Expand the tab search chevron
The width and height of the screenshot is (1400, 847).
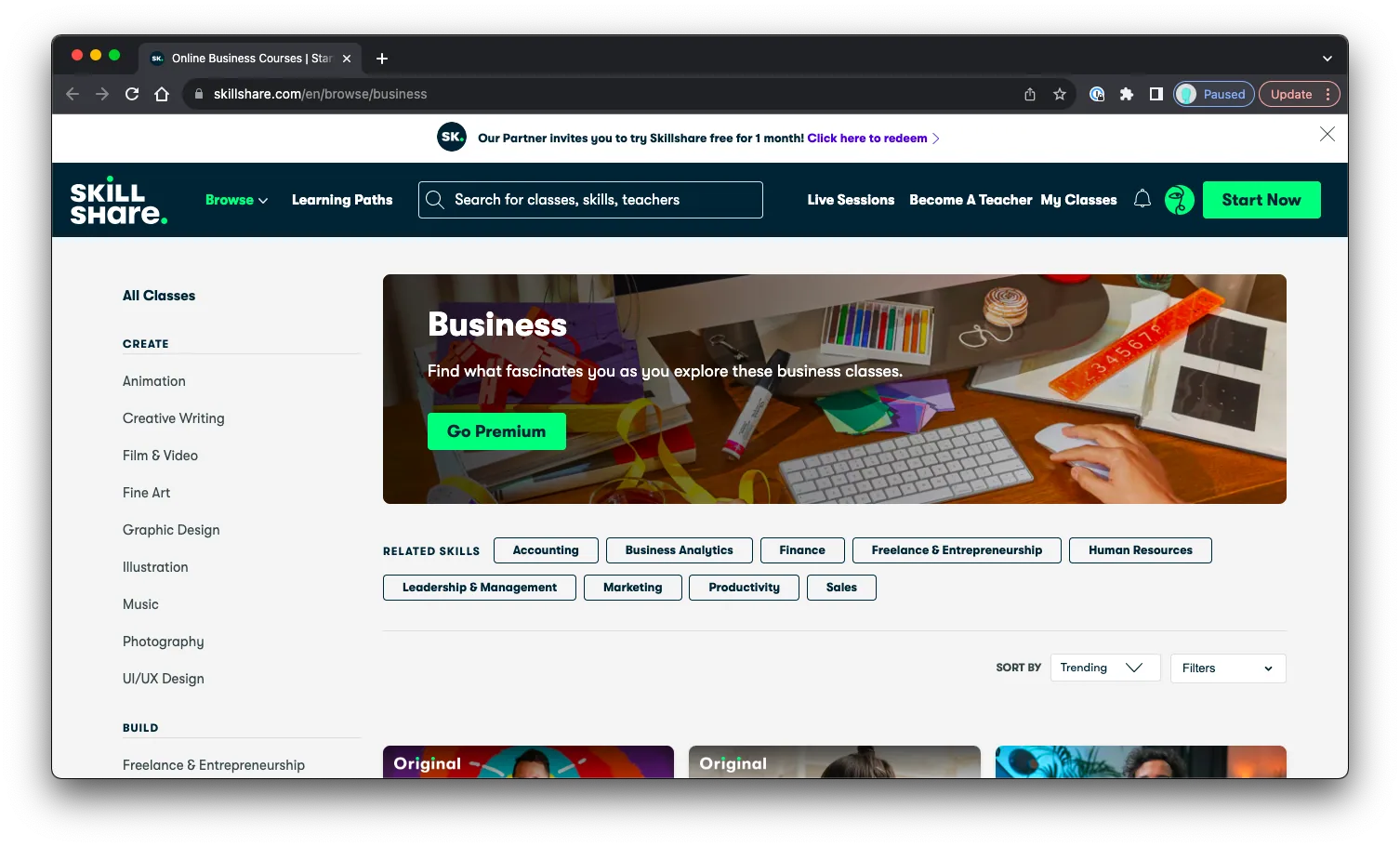[1327, 59]
